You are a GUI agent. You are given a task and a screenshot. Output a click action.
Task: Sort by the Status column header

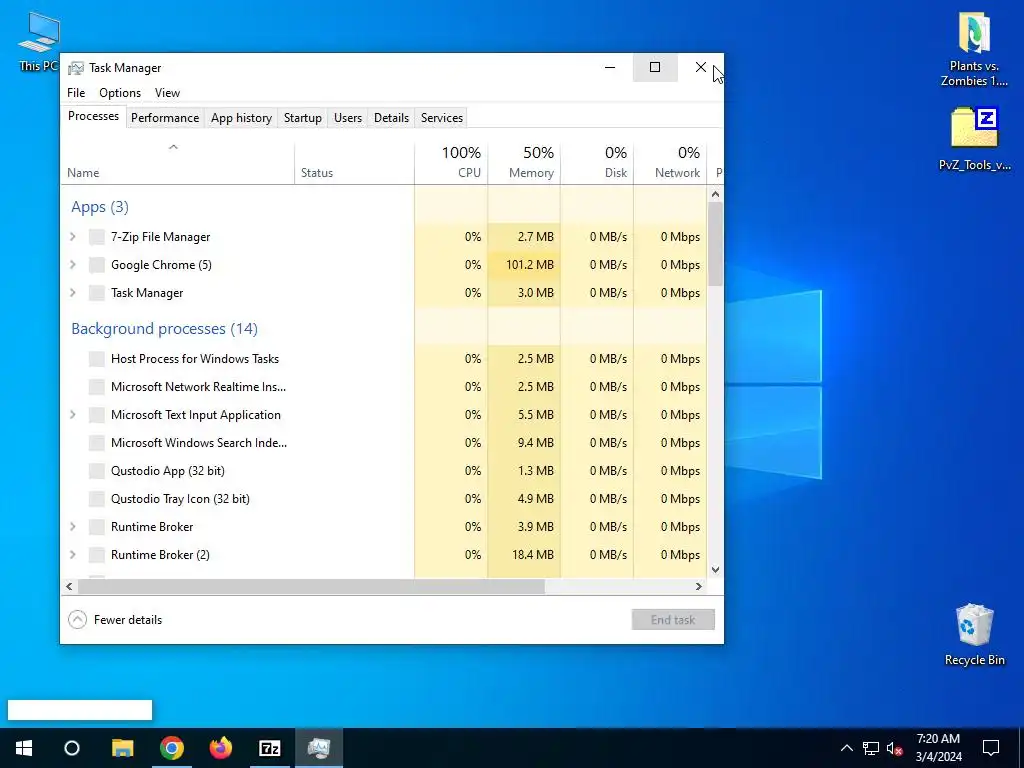(354, 163)
